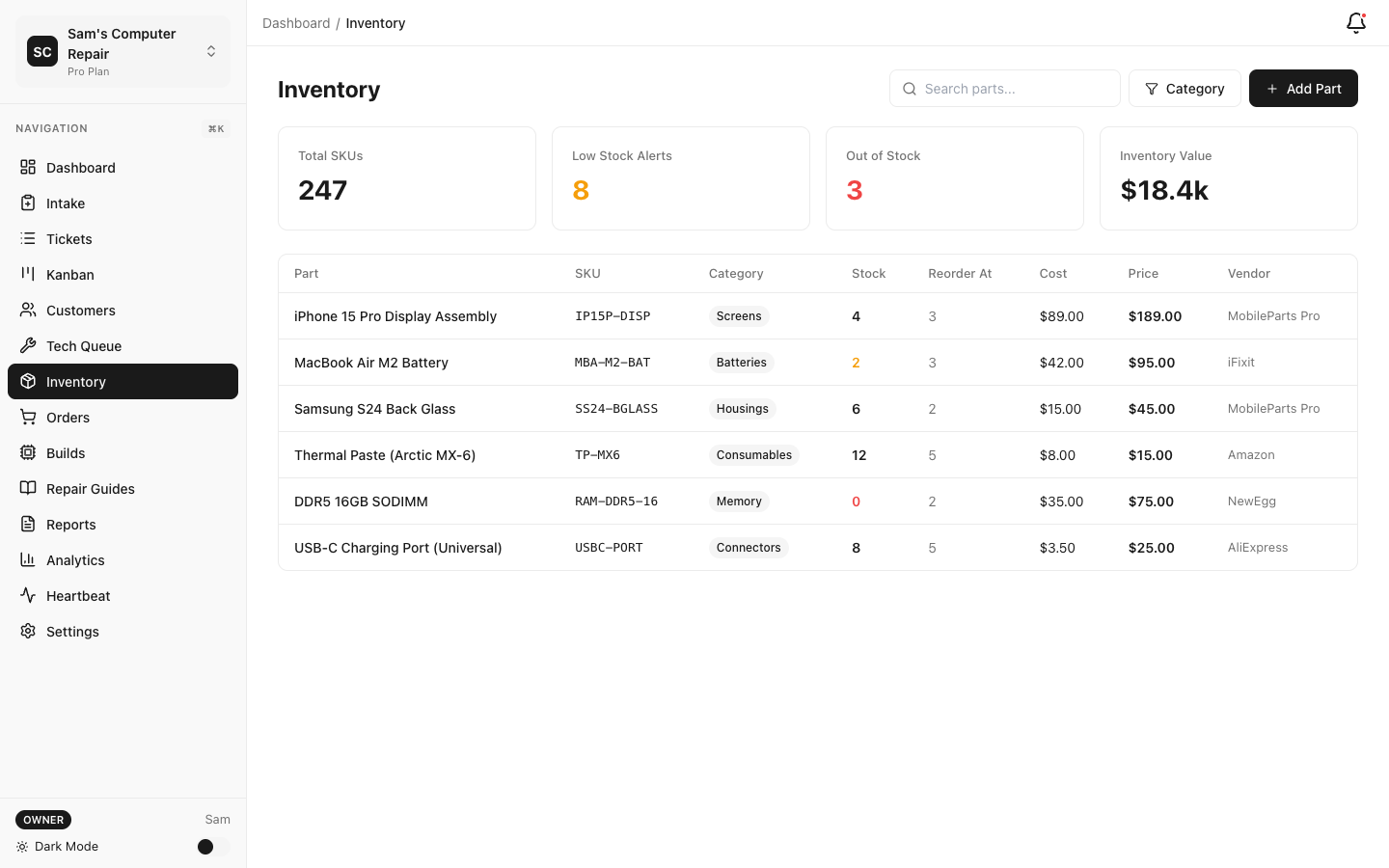
Task: Click the Tech Queue wrench icon
Action: 28,345
